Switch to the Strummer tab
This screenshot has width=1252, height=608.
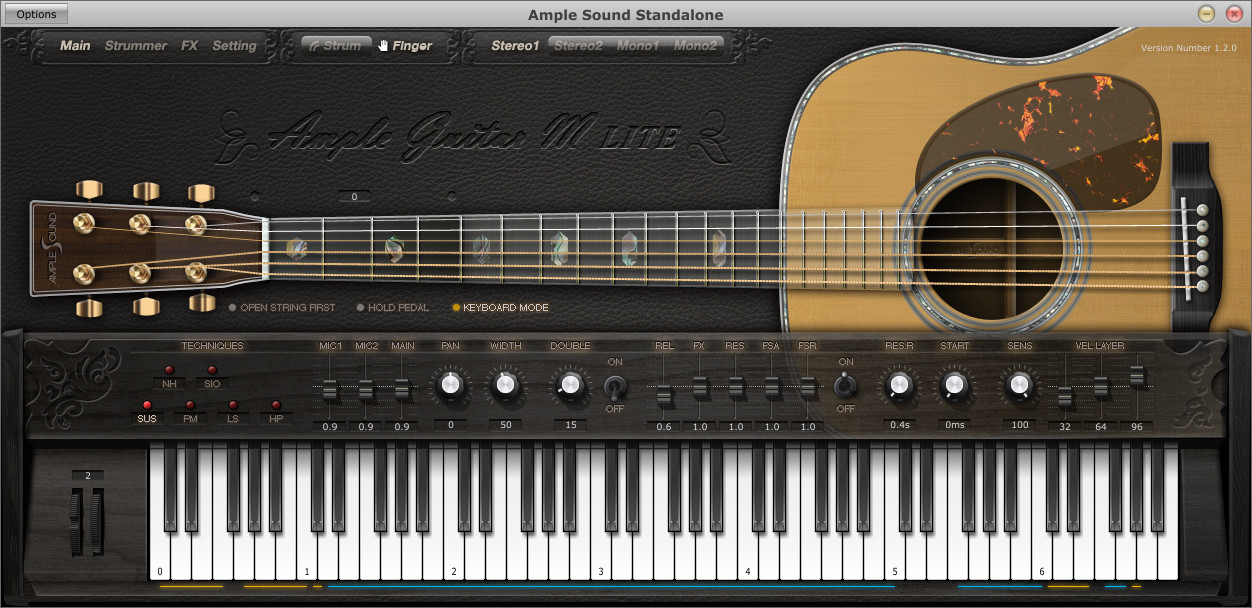136,46
